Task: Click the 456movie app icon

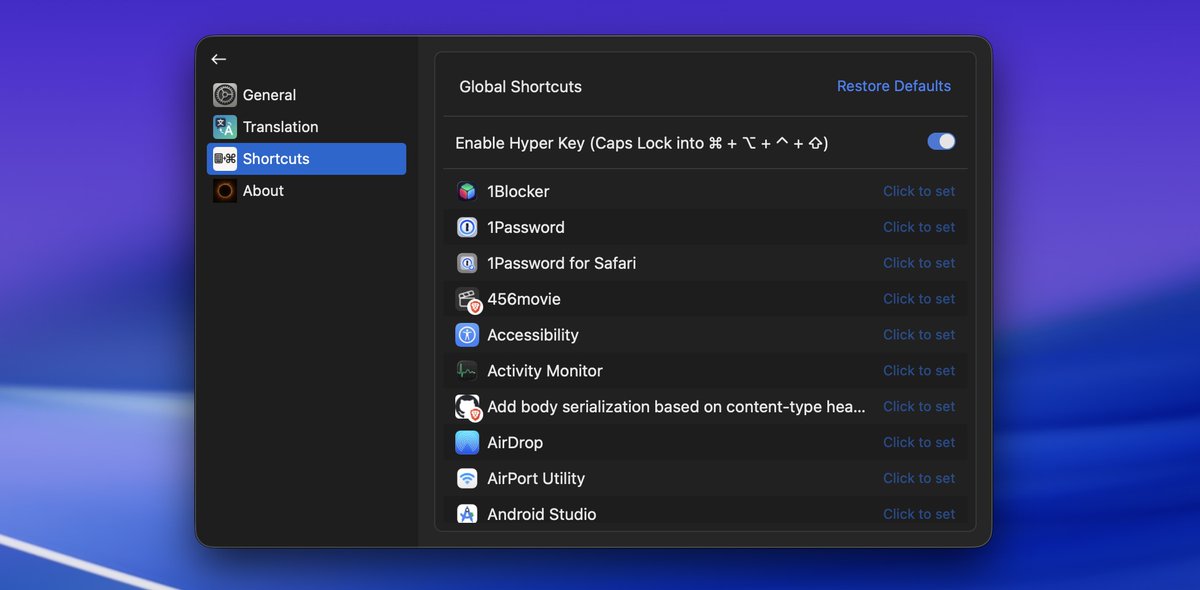Action: (468, 300)
